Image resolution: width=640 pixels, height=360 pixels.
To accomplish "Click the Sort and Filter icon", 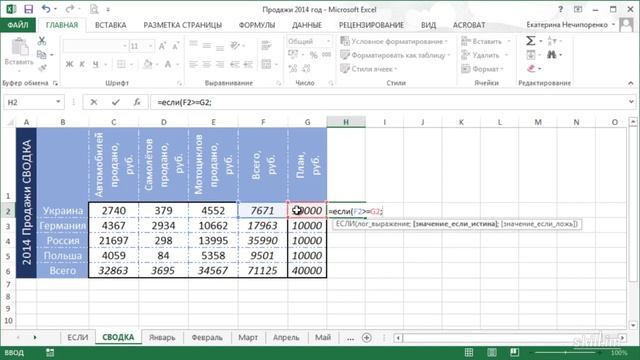I will [551, 41].
